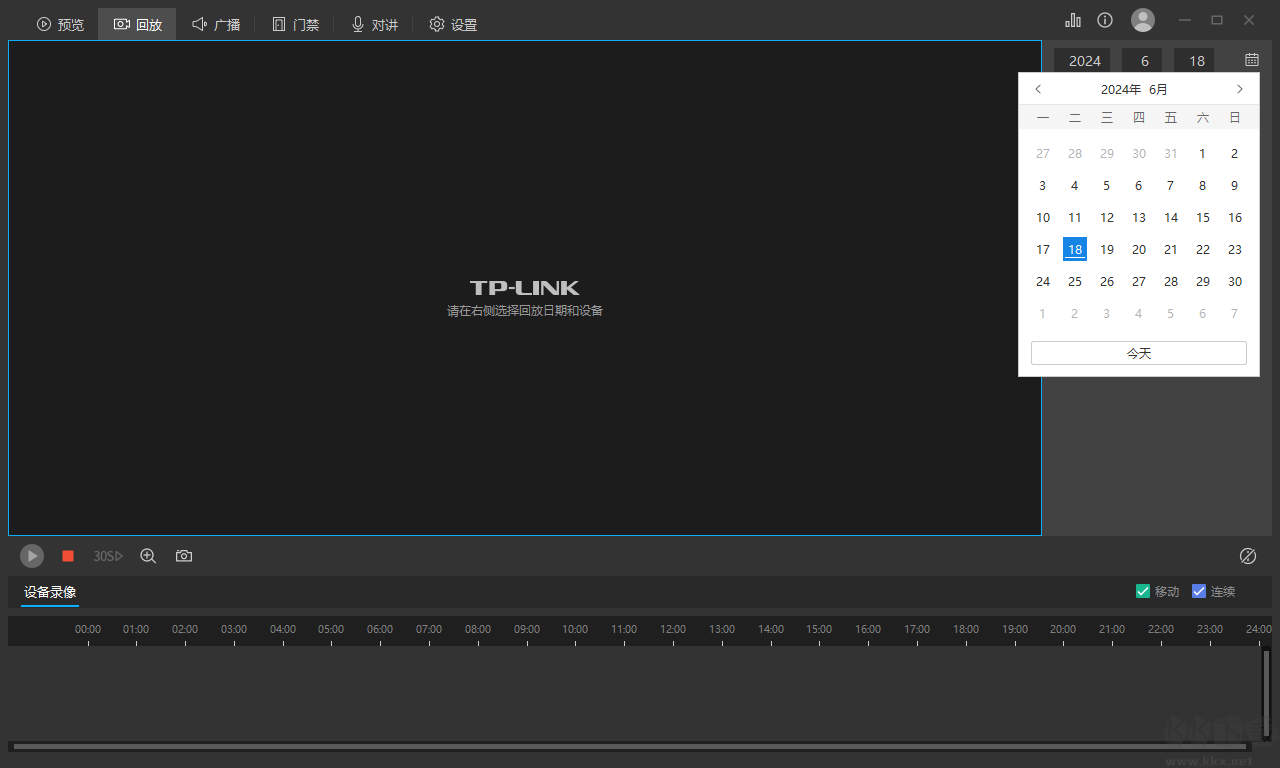Click the play button in playback controls
This screenshot has width=1280, height=768.
tap(32, 556)
